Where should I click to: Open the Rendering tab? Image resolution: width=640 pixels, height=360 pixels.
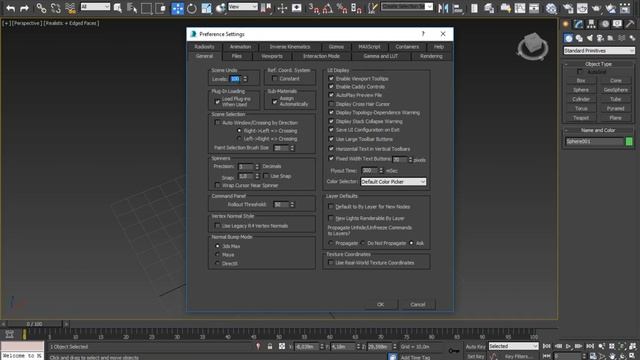pos(431,56)
